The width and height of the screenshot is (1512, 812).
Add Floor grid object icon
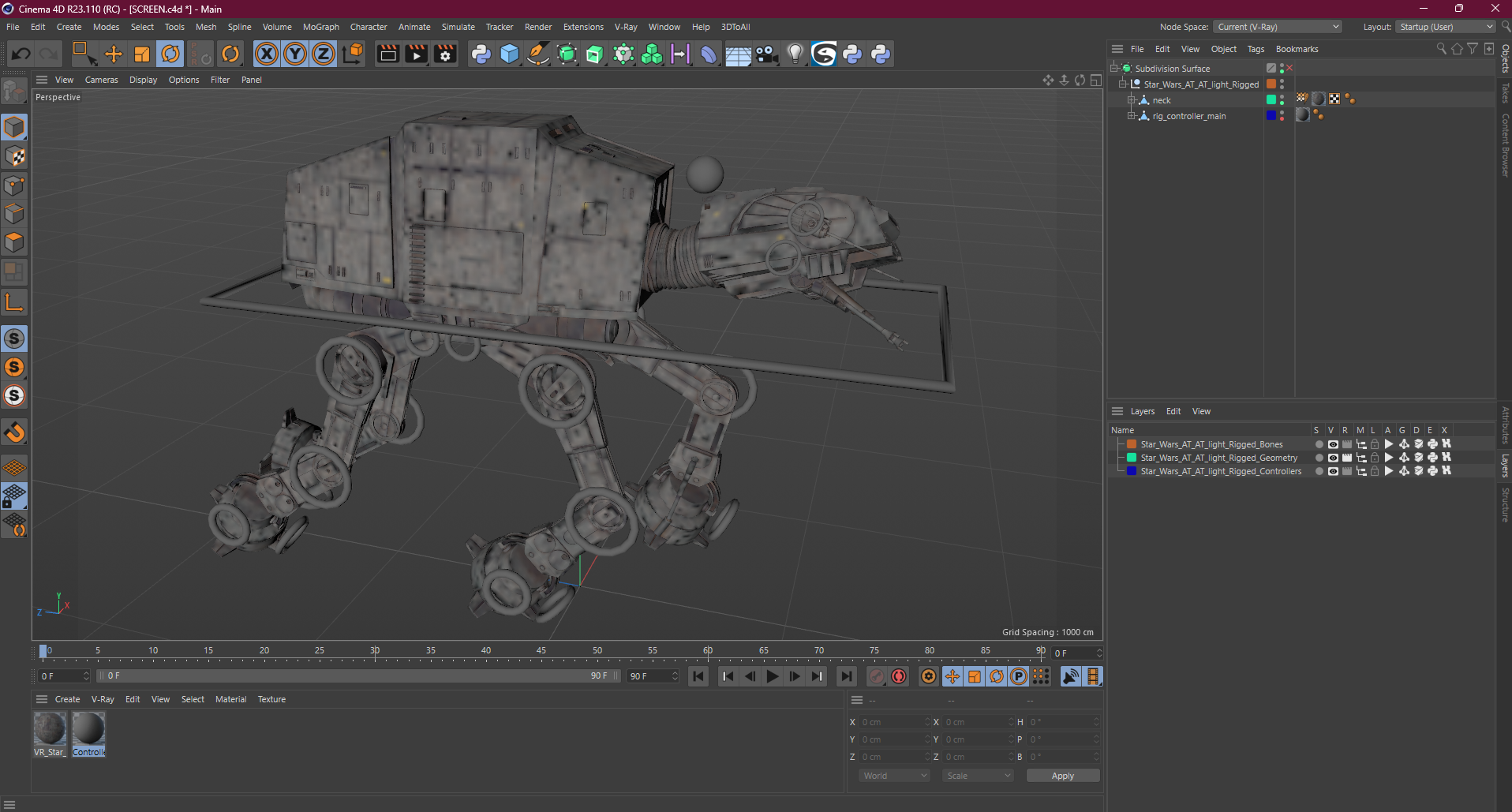tap(738, 54)
